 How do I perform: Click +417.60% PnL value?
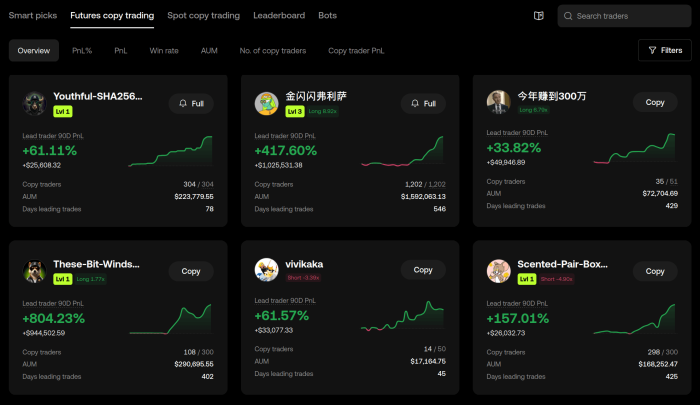(x=286, y=150)
